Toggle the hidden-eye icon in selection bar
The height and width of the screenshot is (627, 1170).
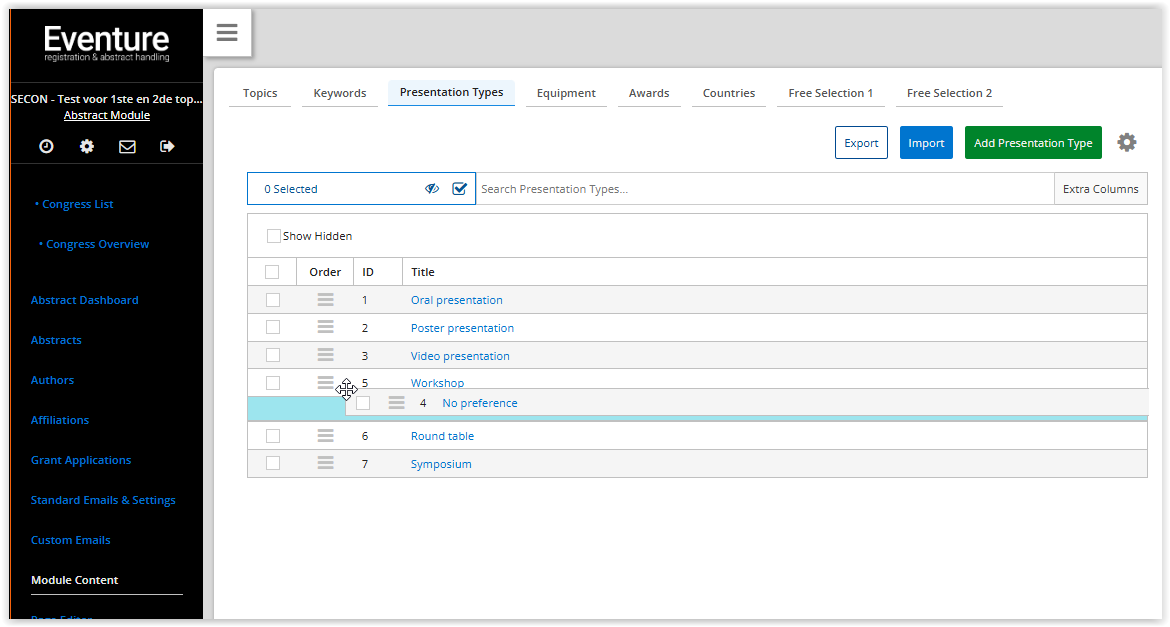432,189
